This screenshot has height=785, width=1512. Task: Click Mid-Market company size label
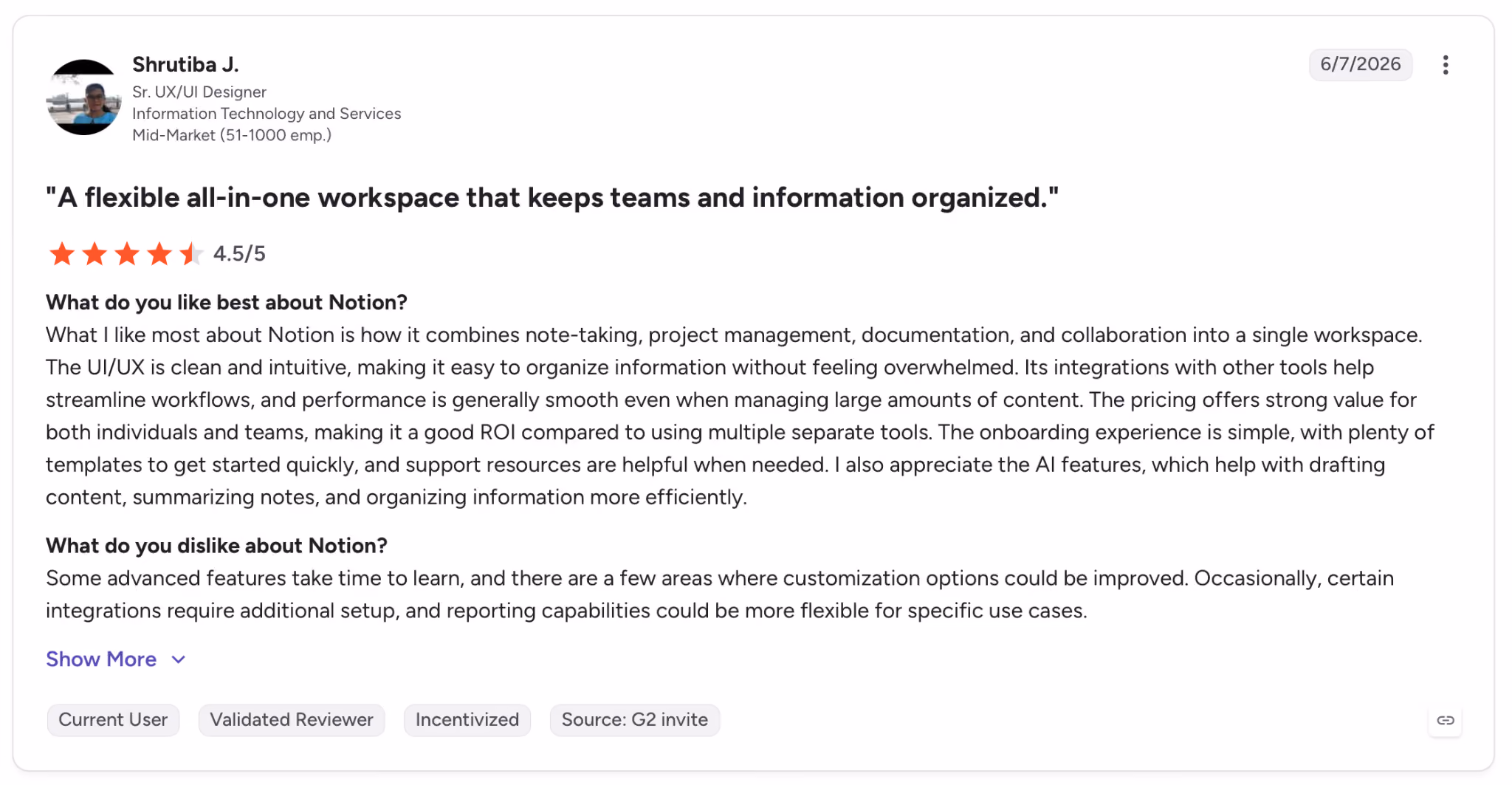pos(232,135)
